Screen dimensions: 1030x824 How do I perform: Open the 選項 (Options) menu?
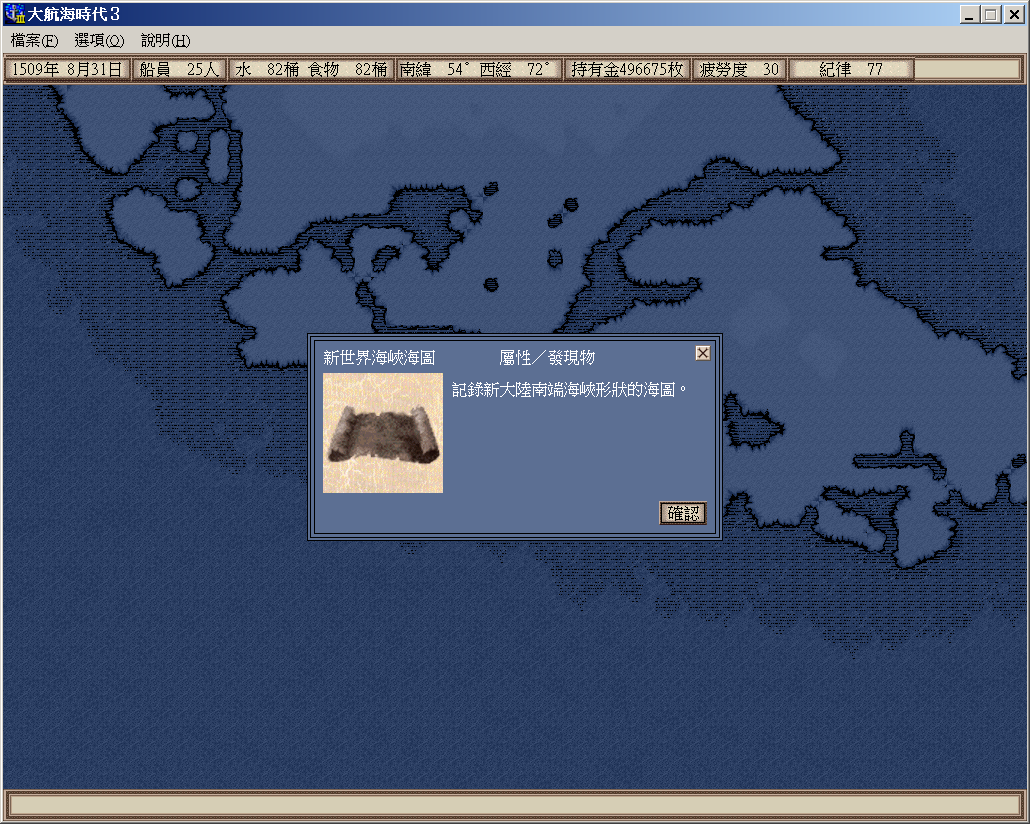99,41
